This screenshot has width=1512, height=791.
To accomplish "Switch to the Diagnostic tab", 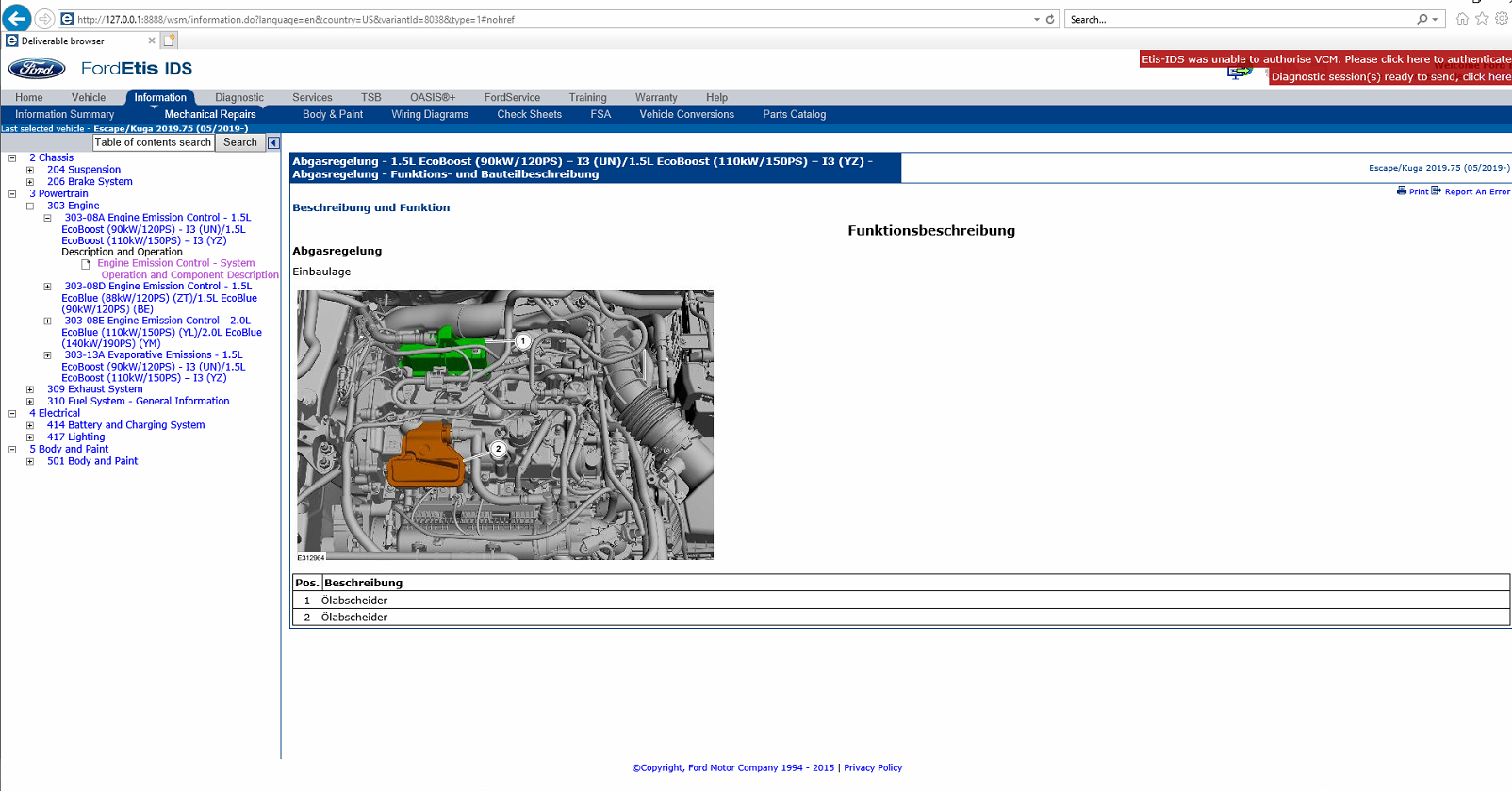I will (x=238, y=97).
